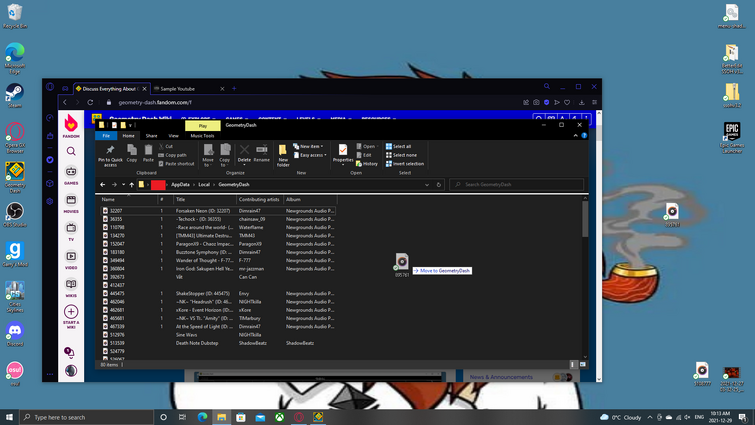
Task: Switch to the Home ribbon tab
Action: (x=129, y=136)
